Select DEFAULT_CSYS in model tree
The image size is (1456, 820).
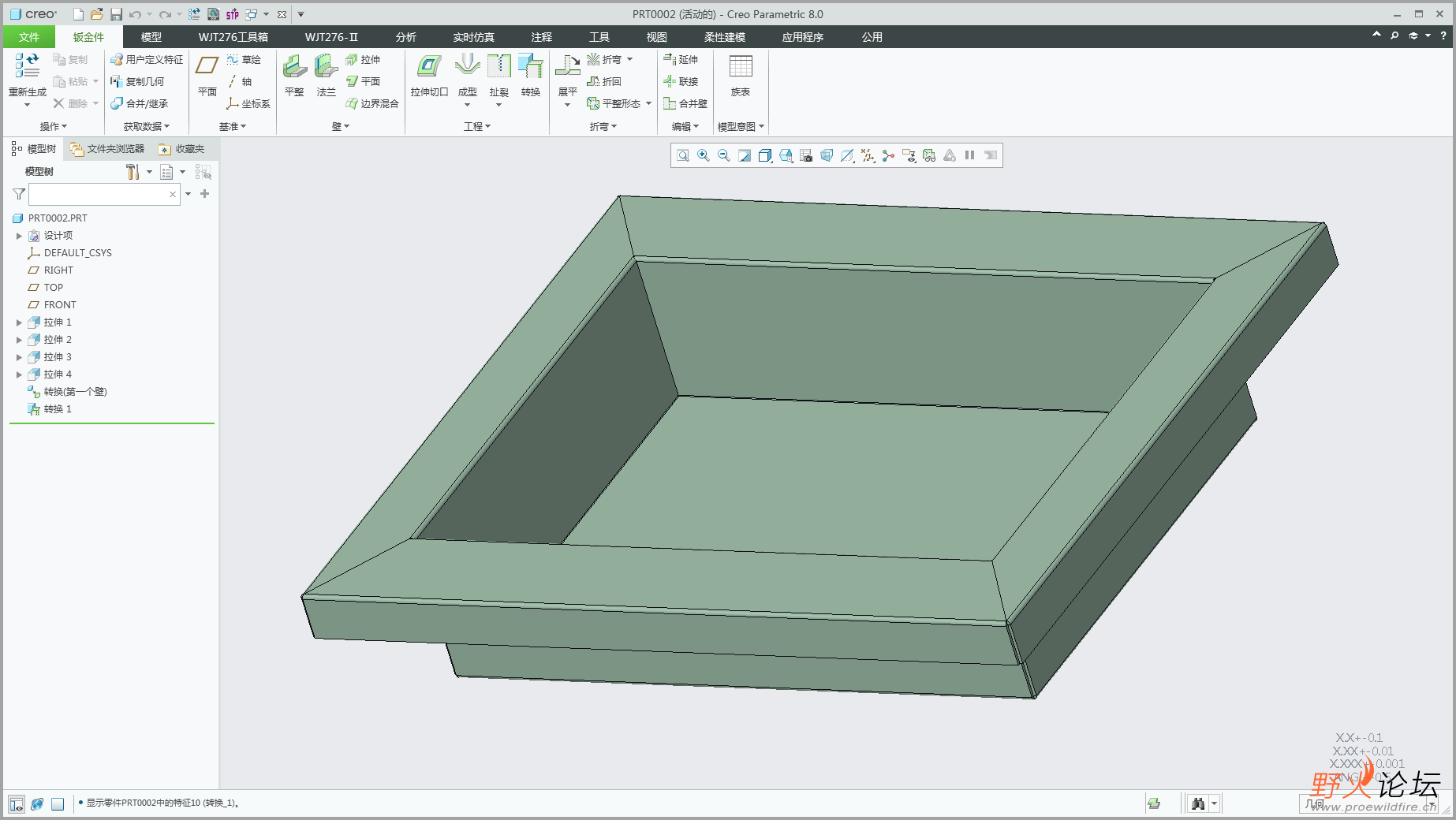(x=69, y=253)
